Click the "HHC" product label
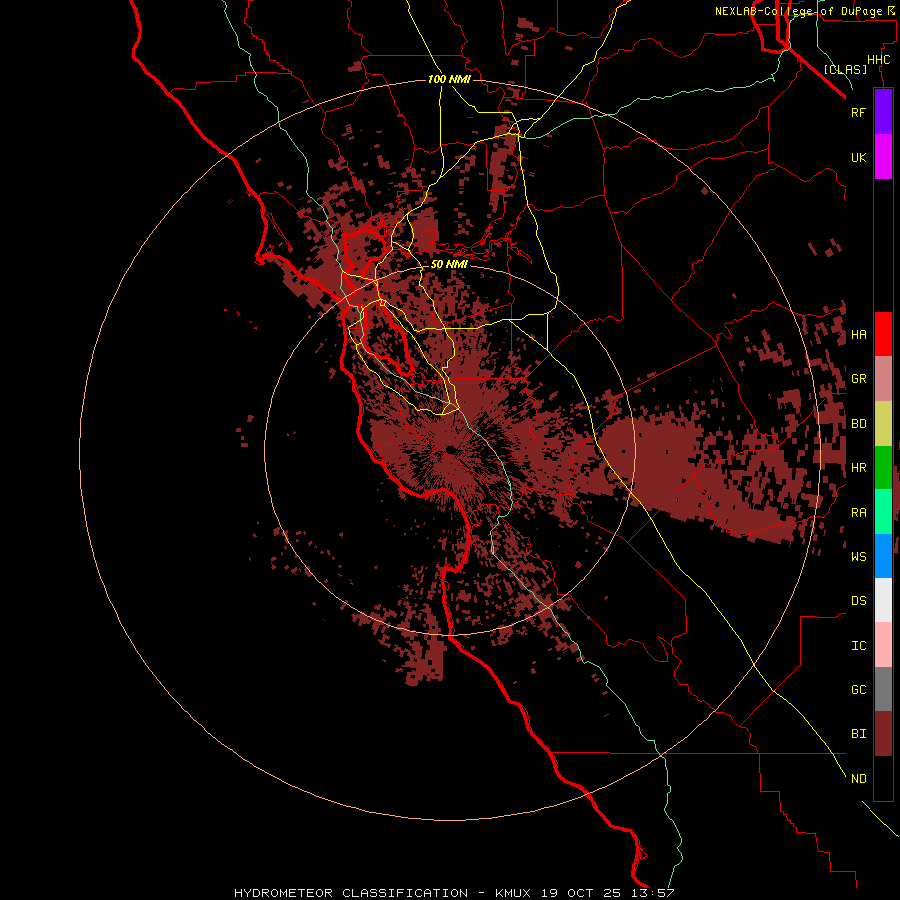 [x=879, y=60]
